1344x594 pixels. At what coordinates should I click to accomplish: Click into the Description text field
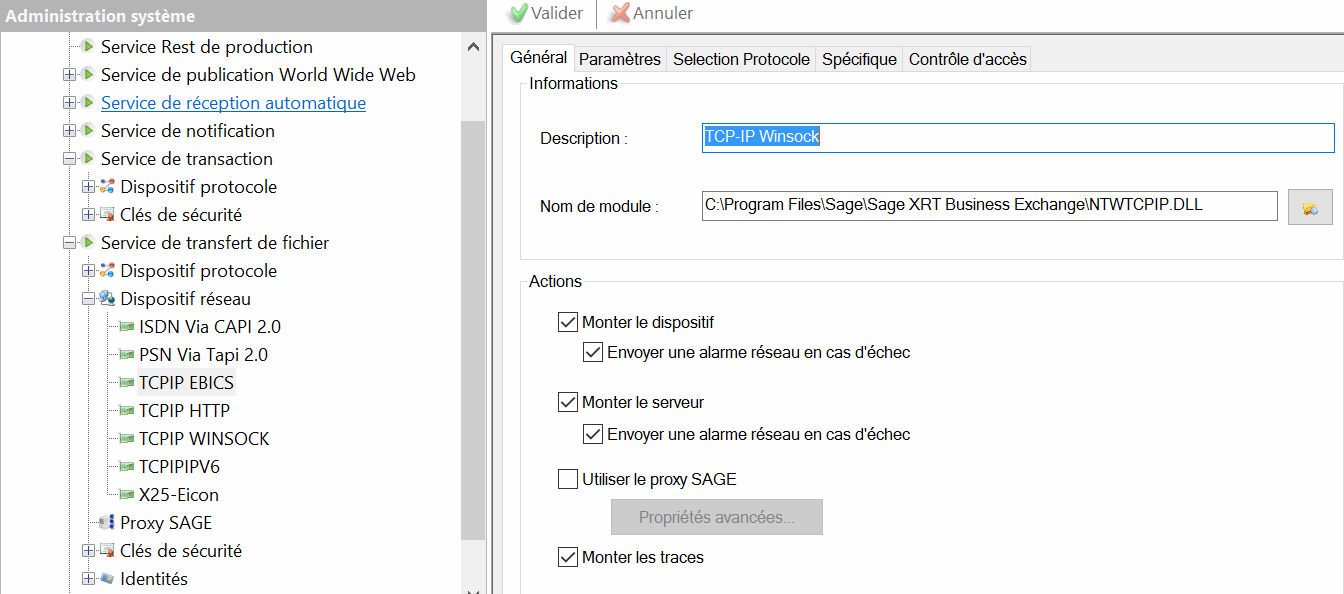pos(1018,138)
